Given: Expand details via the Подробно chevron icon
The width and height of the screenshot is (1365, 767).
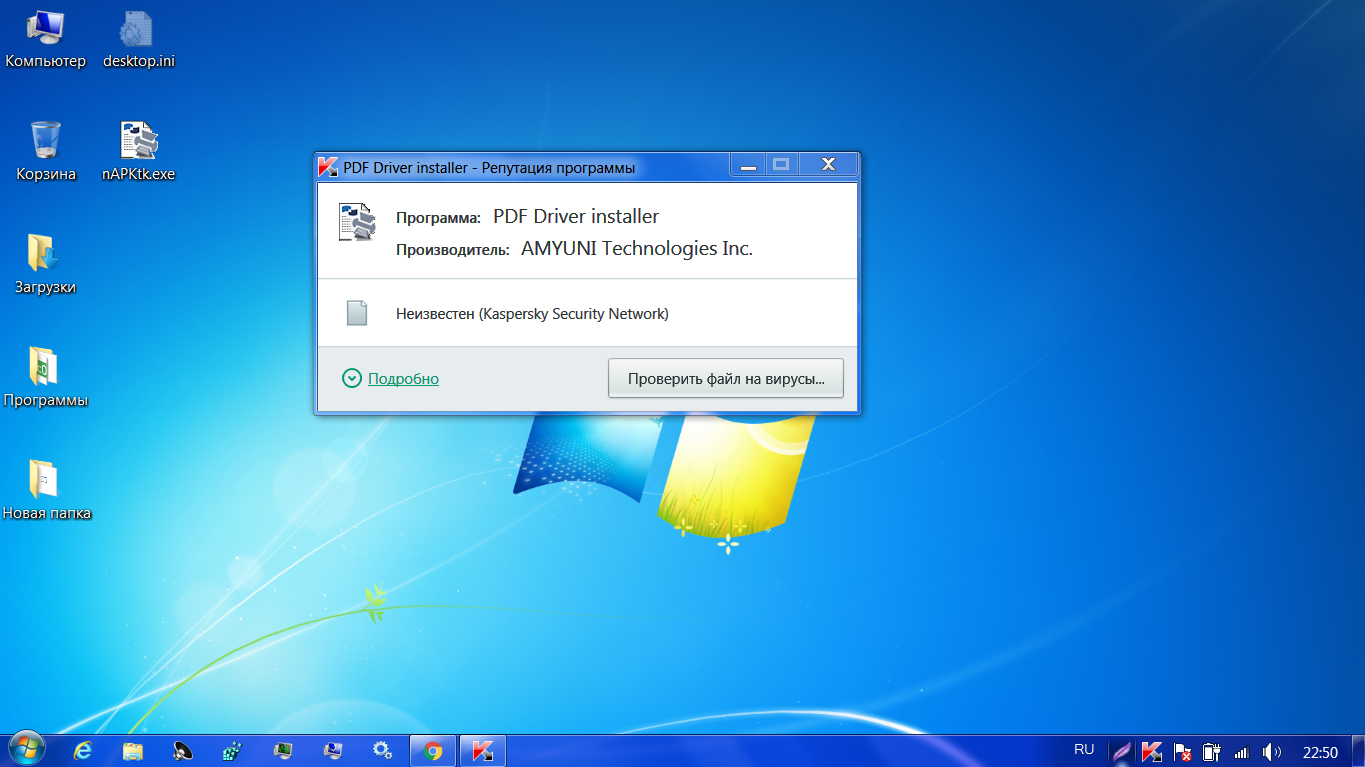Looking at the screenshot, I should pyautogui.click(x=351, y=378).
